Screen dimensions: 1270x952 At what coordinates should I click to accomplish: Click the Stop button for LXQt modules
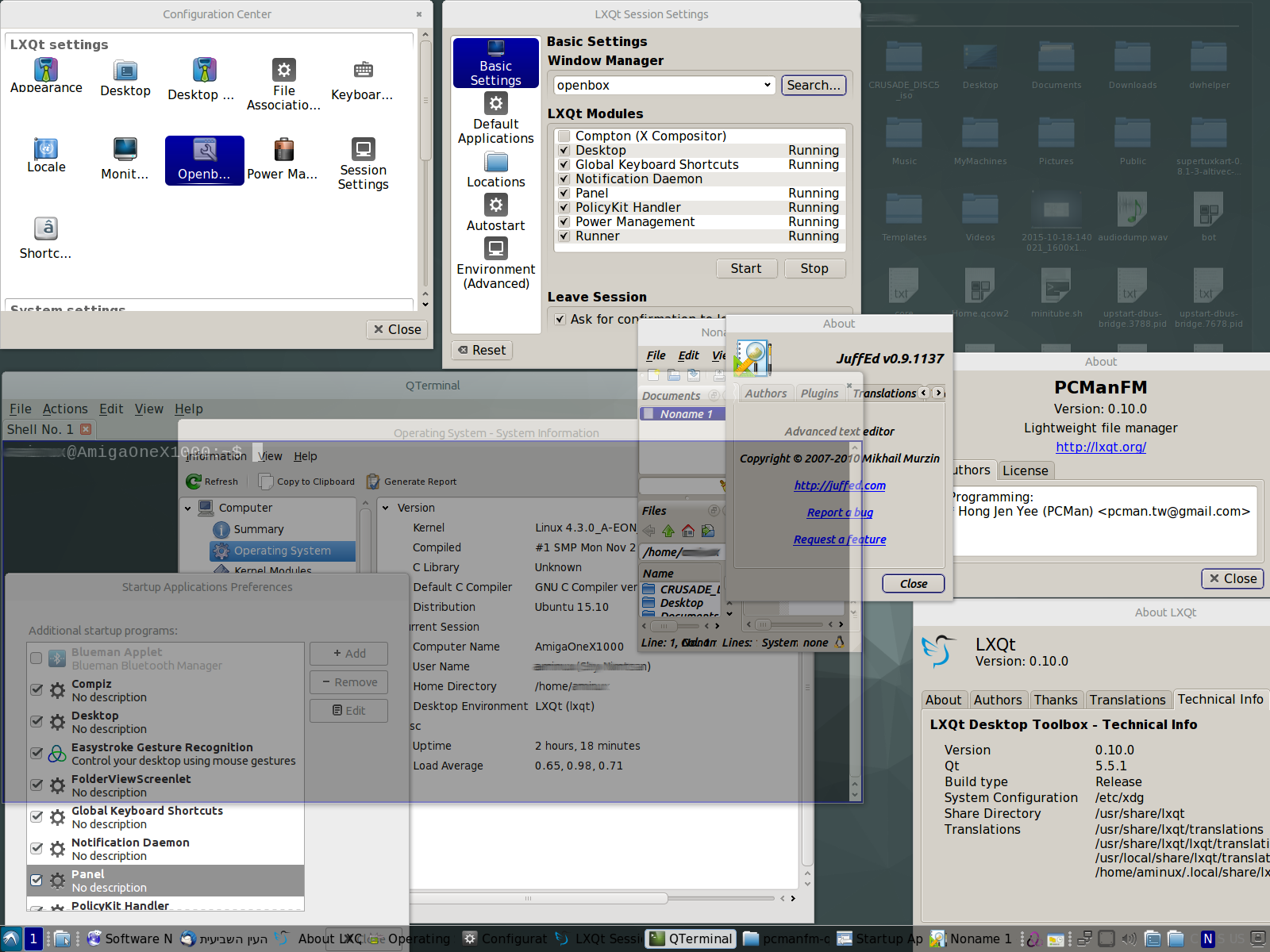tap(814, 269)
